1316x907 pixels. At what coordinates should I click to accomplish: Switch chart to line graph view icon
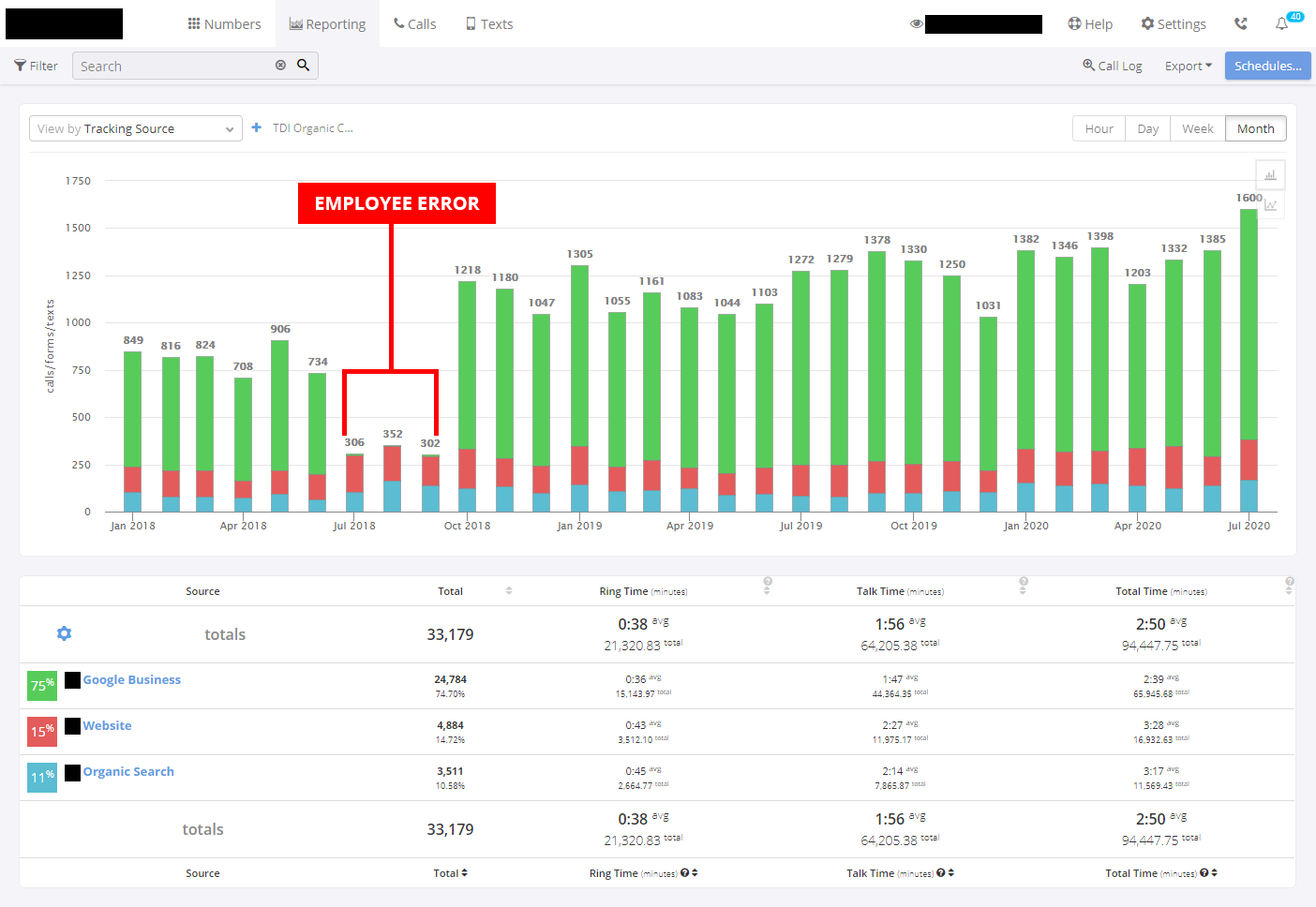pyautogui.click(x=1270, y=205)
